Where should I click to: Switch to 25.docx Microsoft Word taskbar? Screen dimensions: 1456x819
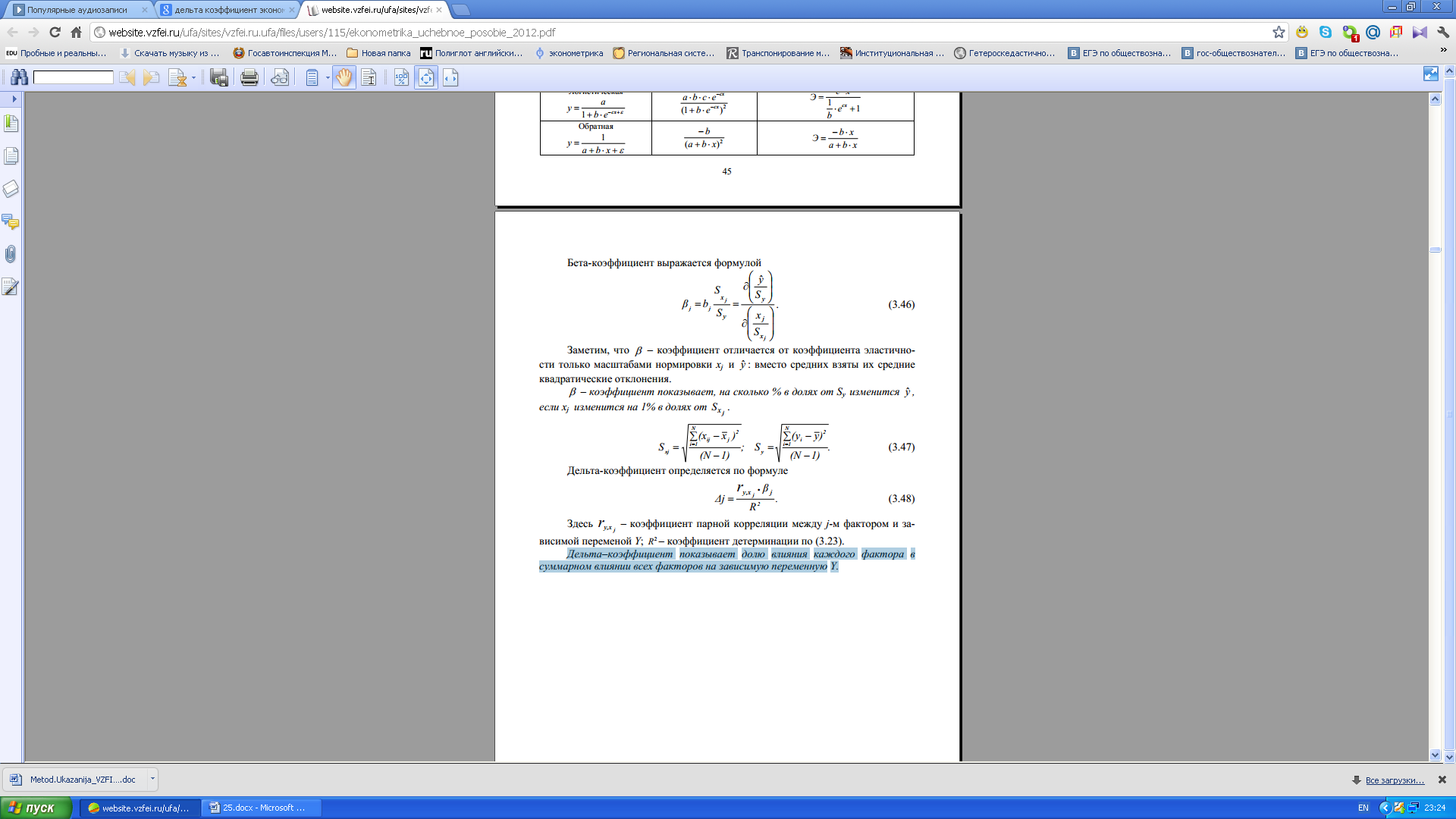(262, 808)
